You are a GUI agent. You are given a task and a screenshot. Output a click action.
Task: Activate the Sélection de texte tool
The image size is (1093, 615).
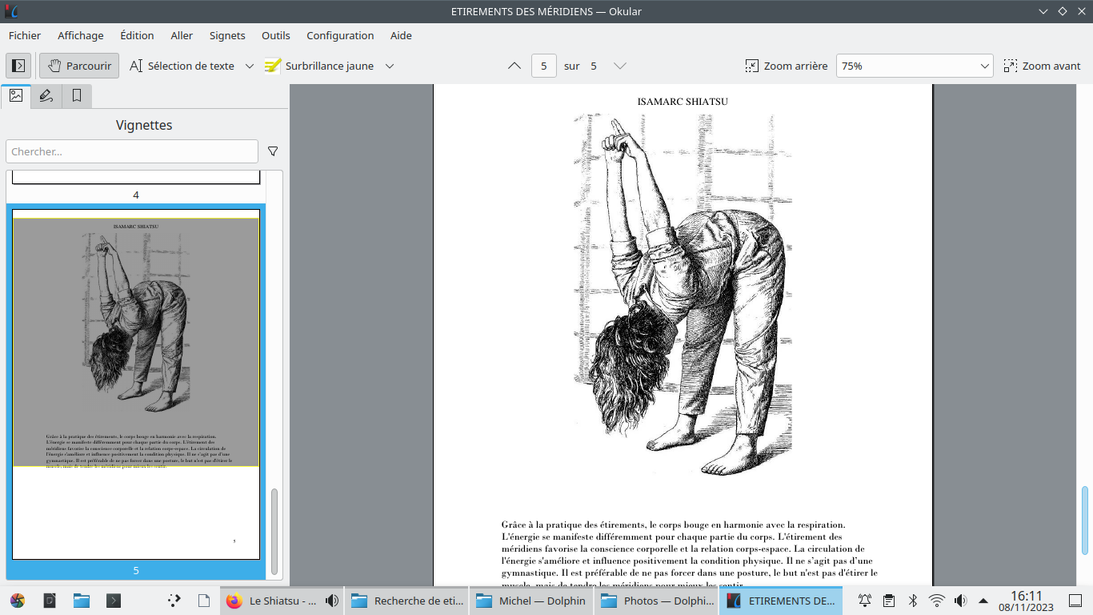click(181, 66)
